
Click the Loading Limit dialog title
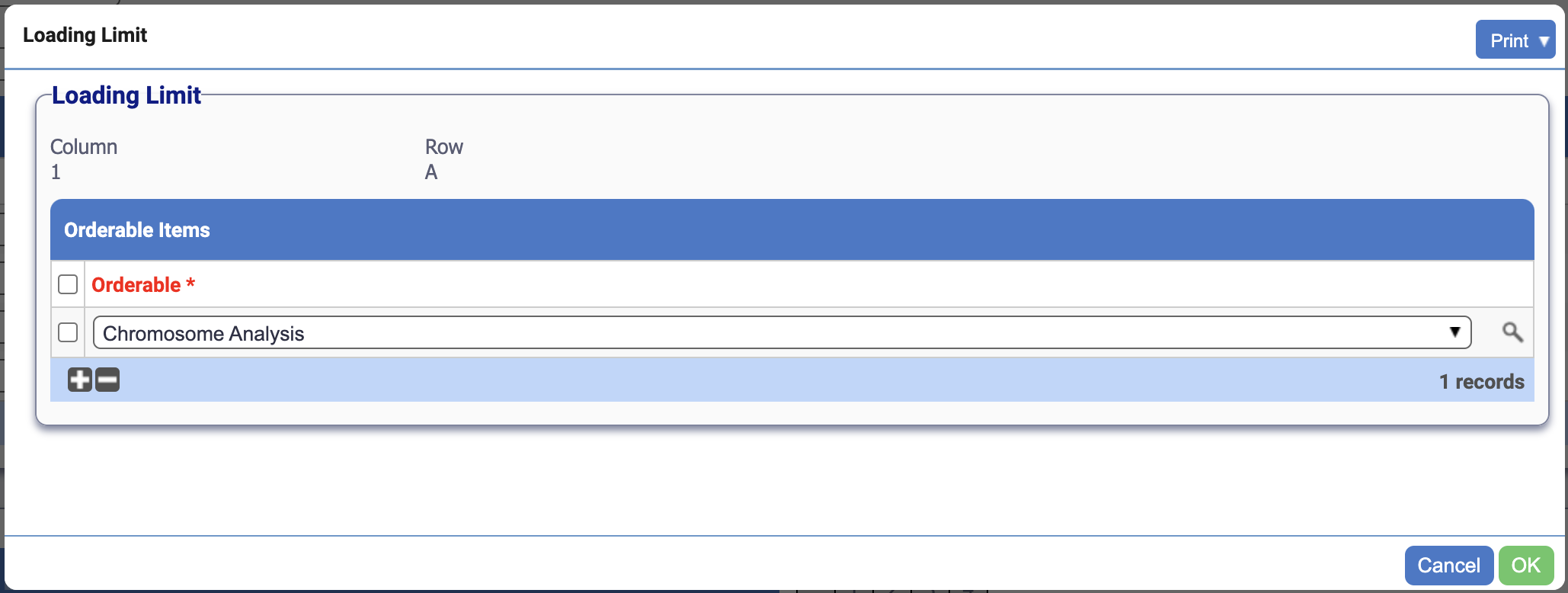coord(85,35)
